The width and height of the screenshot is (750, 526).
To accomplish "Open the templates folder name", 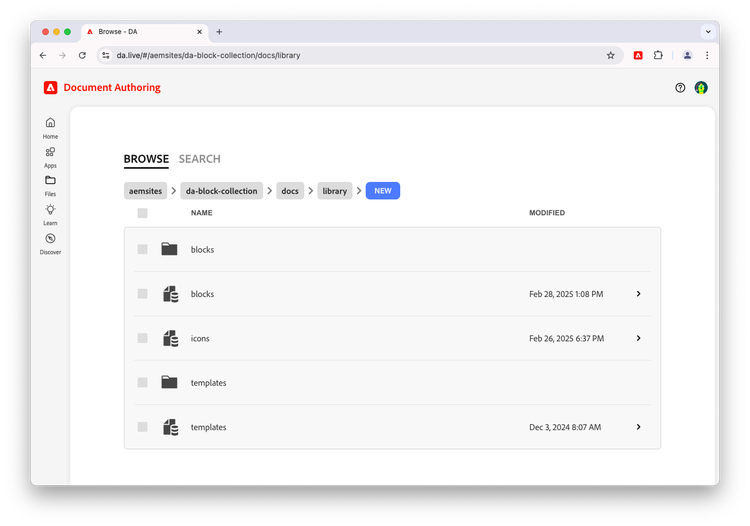I will [209, 383].
